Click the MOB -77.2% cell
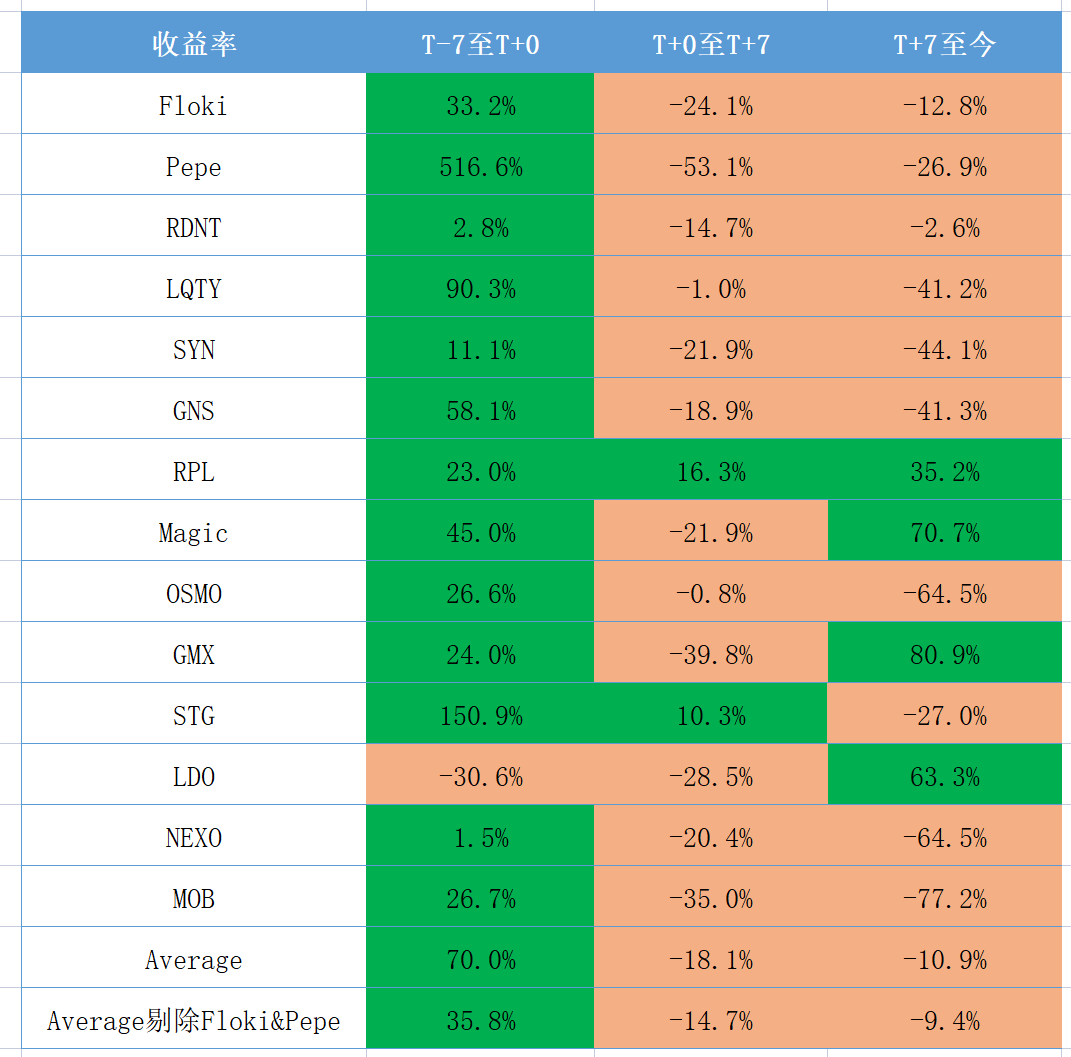 point(944,899)
